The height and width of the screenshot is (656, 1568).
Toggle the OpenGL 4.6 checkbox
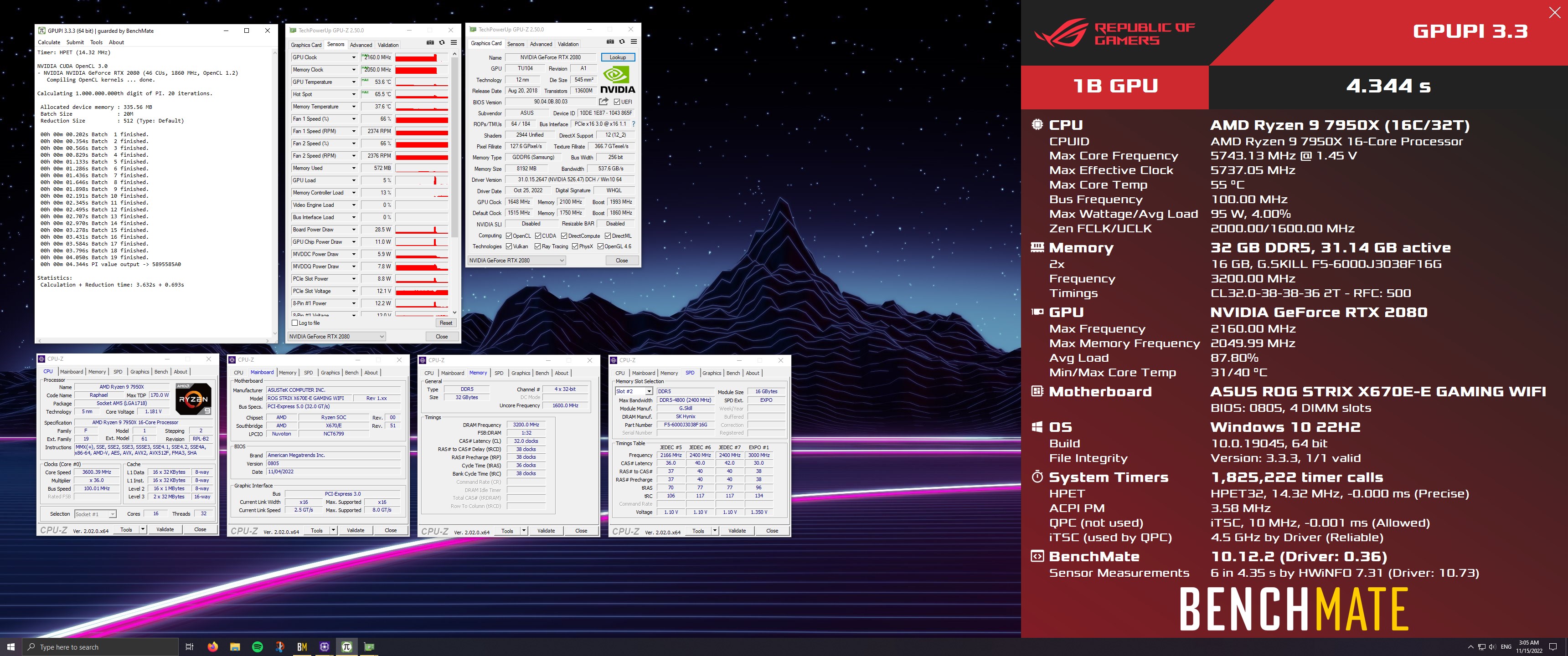(600, 246)
